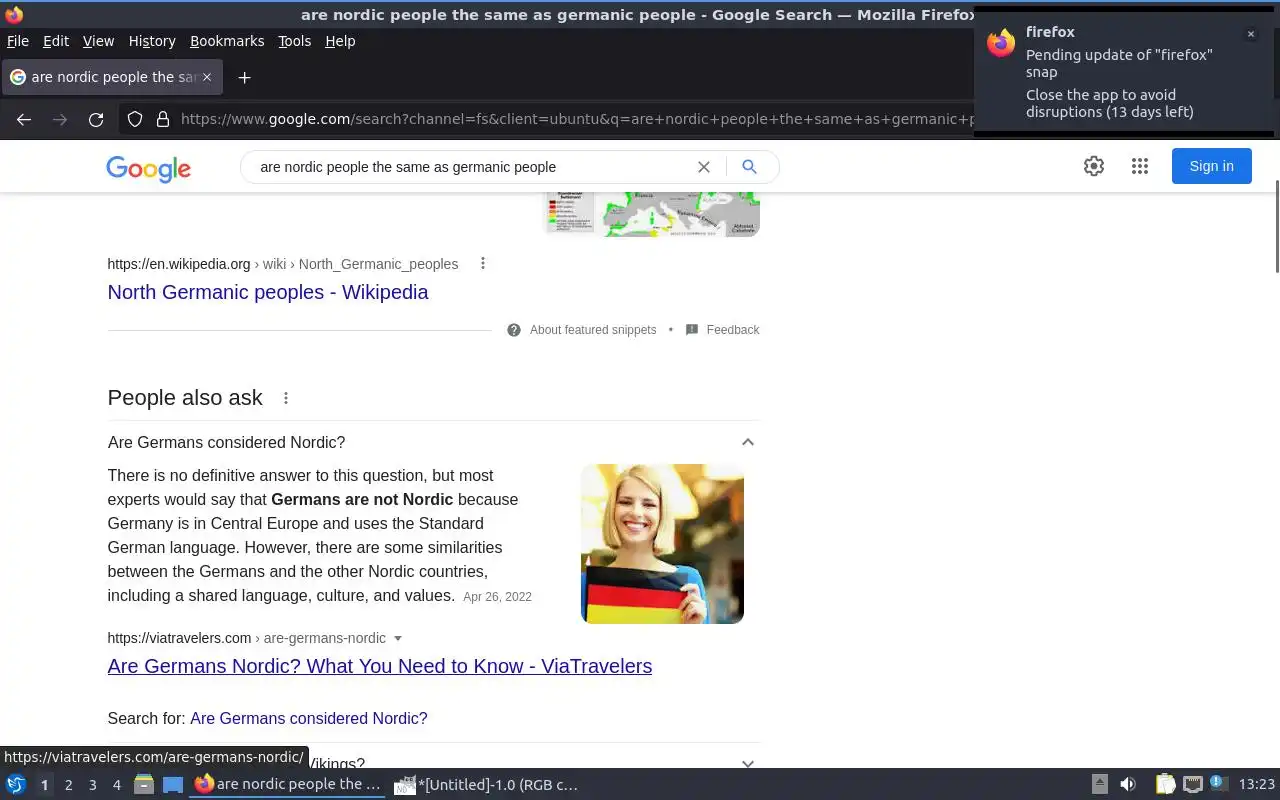The image size is (1280, 800).
Task: Click the About featured snippets help icon
Action: tap(514, 330)
